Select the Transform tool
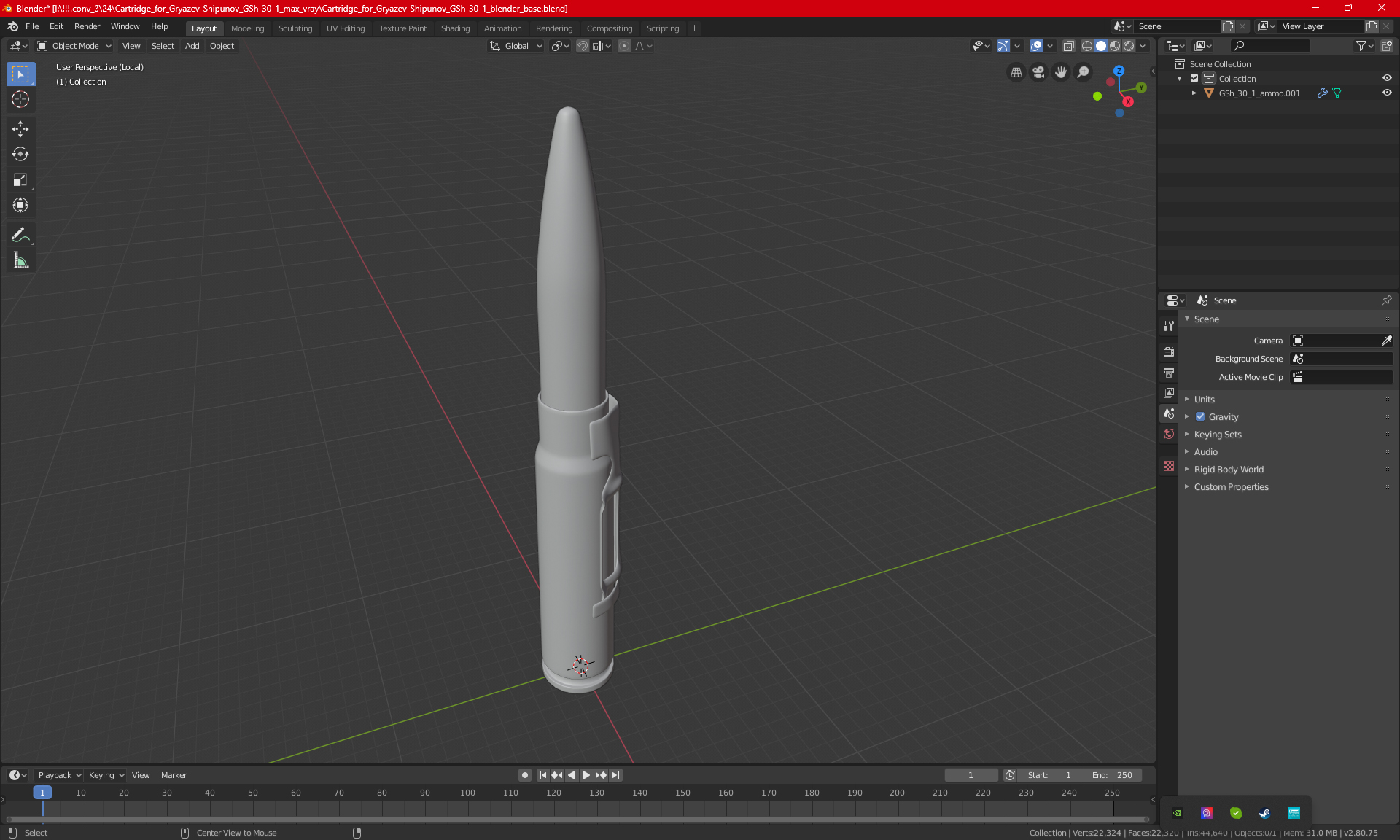 [20, 205]
